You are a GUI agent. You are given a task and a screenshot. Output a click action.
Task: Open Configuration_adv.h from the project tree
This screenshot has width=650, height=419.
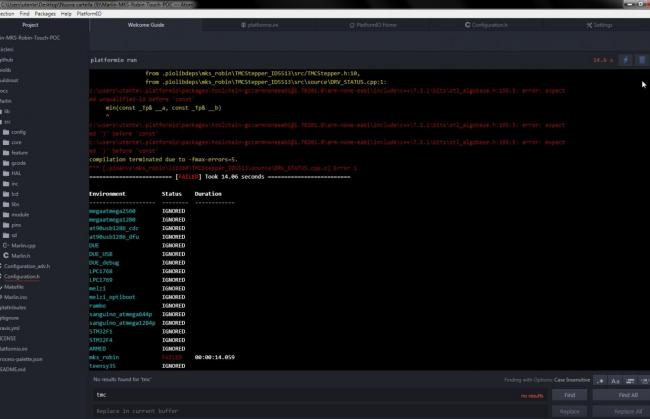pyautogui.click(x=28, y=266)
